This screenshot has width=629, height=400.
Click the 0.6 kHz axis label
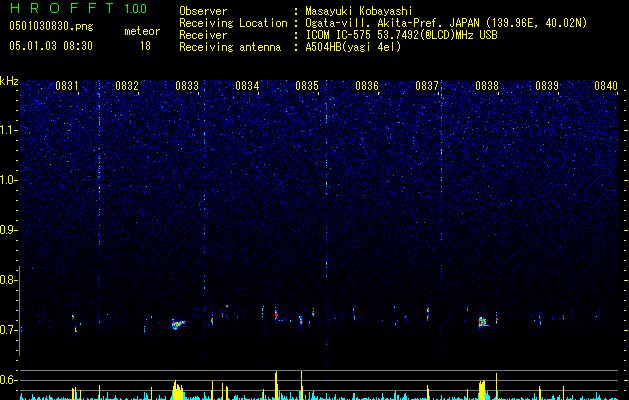pyautogui.click(x=8, y=380)
